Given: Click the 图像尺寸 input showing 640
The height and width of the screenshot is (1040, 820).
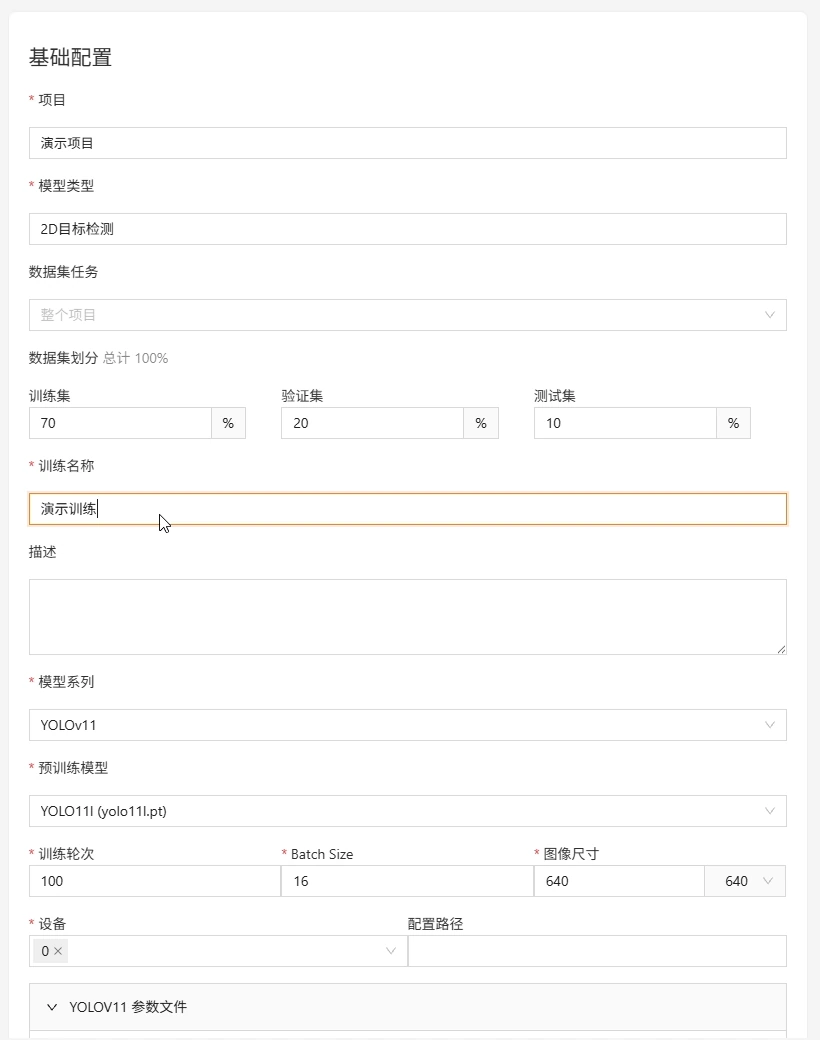Looking at the screenshot, I should (x=619, y=881).
